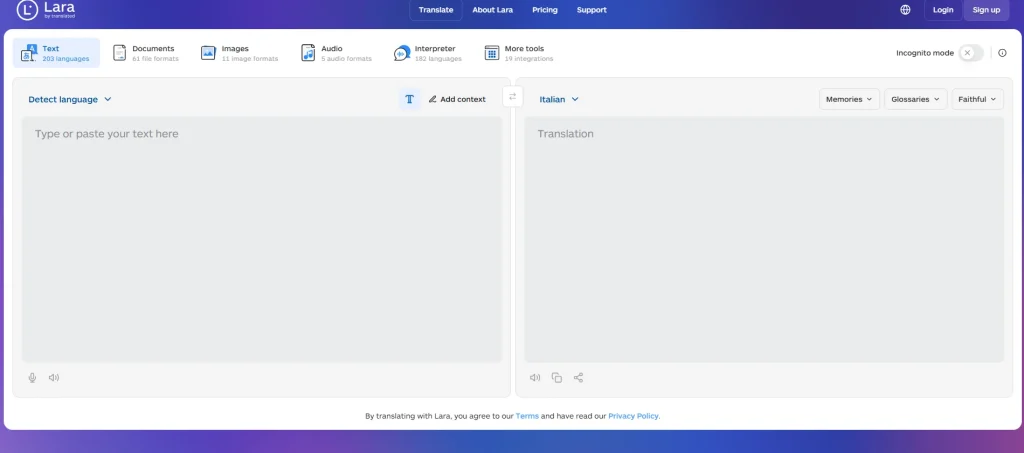Play source text audio with speaker icon
This screenshot has width=1024, height=453.
pos(54,377)
